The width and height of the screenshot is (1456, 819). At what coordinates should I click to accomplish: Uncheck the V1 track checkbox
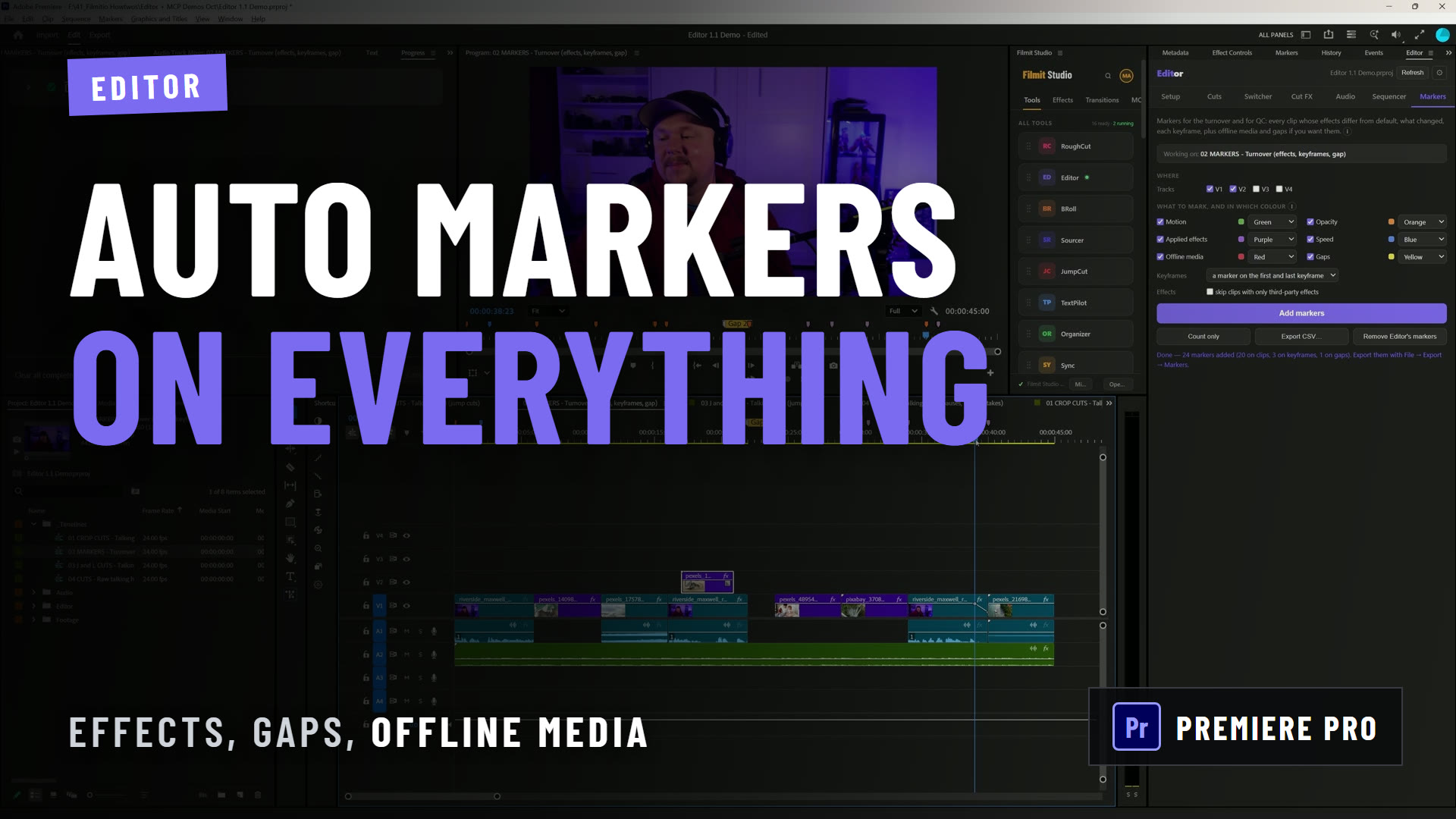[1210, 189]
